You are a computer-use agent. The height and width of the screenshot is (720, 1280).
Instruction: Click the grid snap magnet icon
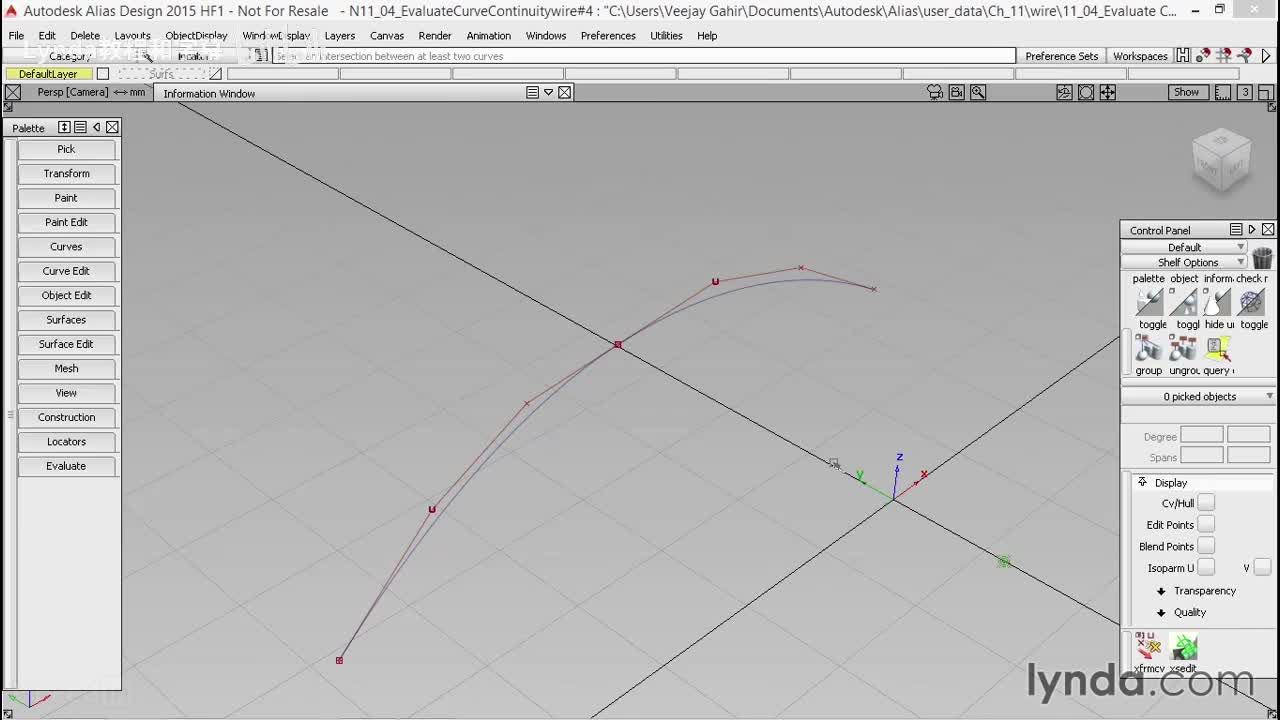point(1224,56)
